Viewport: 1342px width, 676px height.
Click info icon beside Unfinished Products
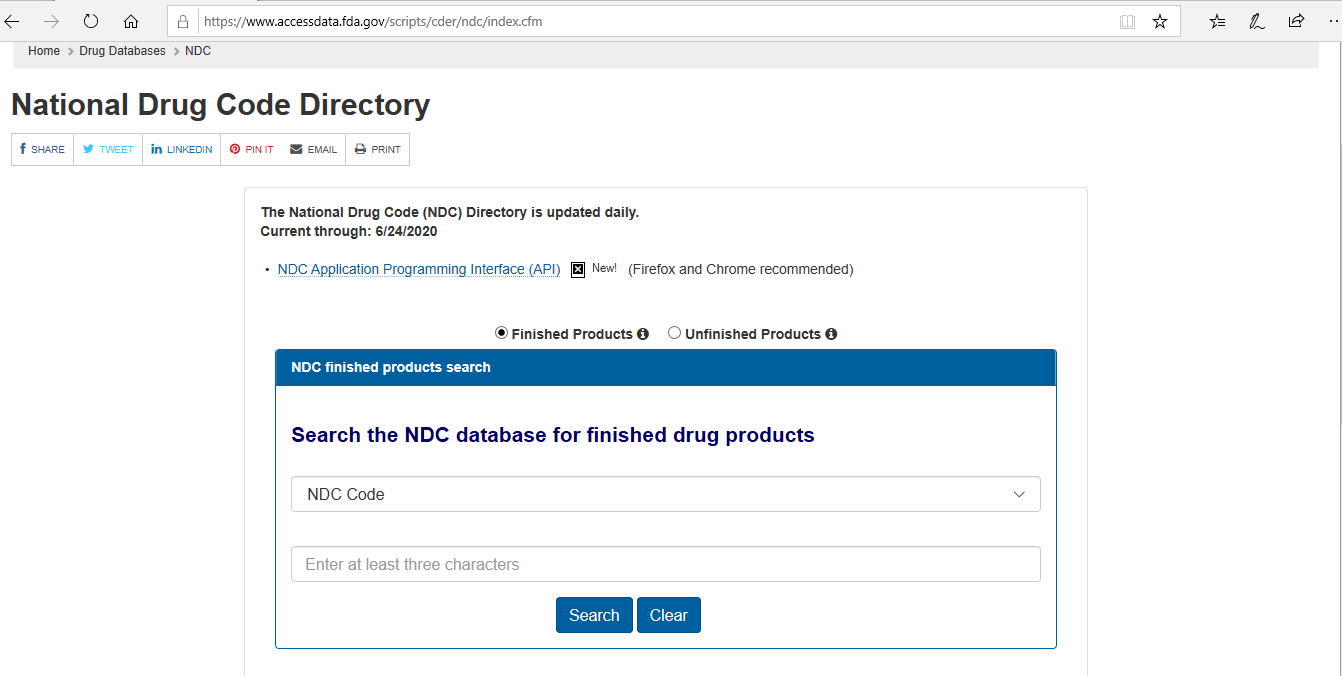click(x=831, y=334)
